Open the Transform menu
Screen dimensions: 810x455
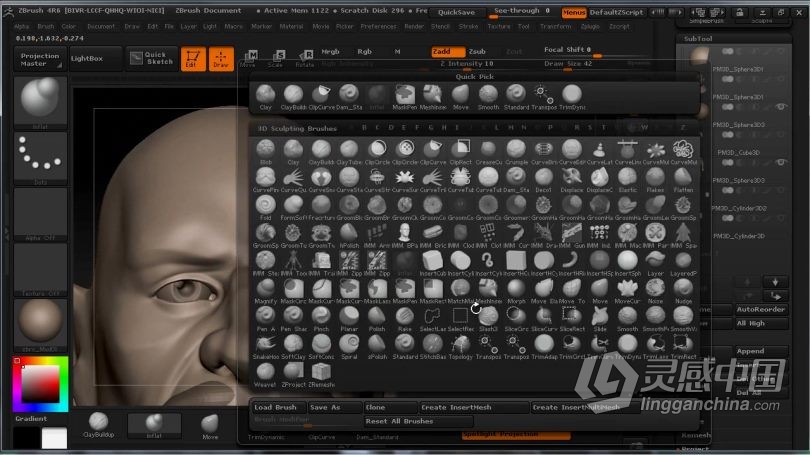pyautogui.click(x=555, y=26)
